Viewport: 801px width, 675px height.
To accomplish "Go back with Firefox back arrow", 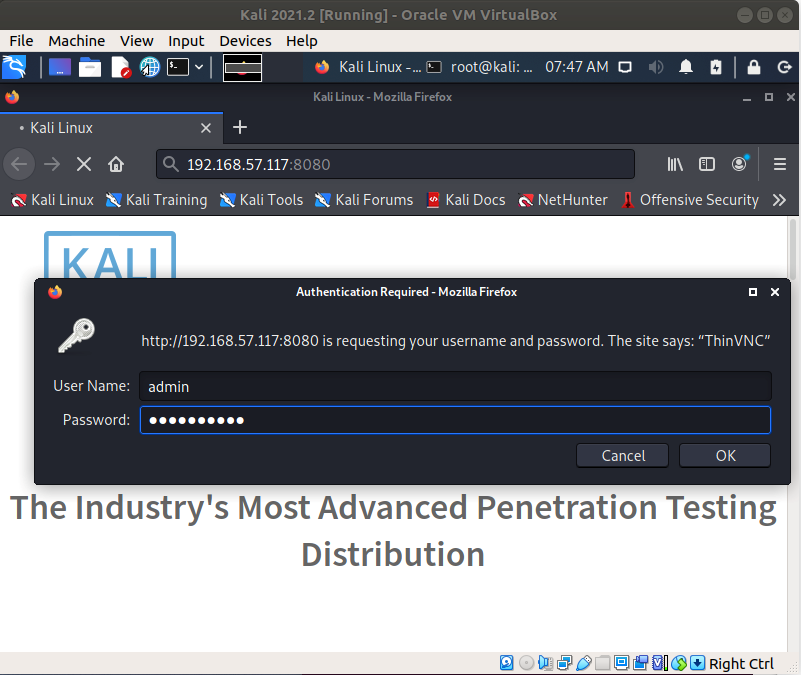I will pos(19,165).
